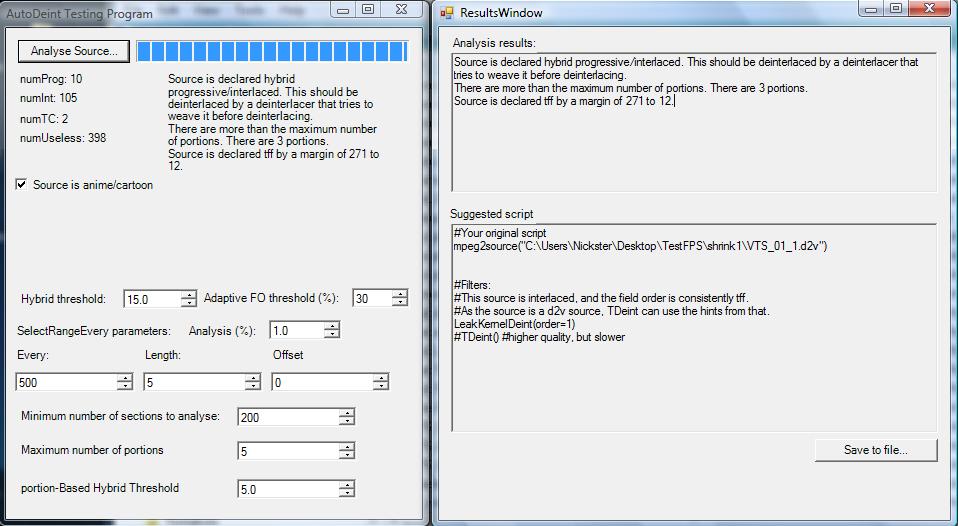This screenshot has width=958, height=526.
Task: Click the analysis progress bar
Action: click(272, 51)
